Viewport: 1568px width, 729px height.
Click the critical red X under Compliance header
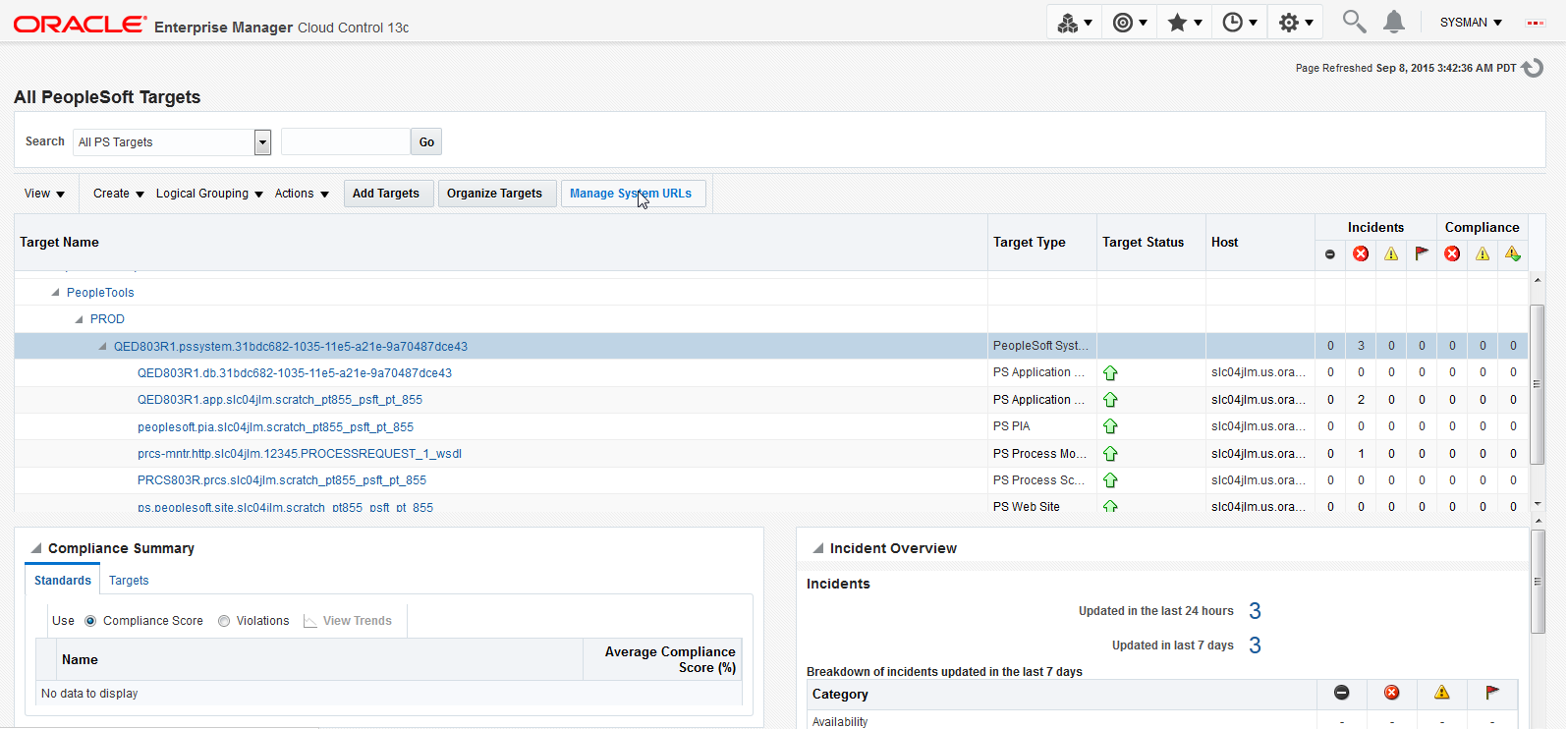[1452, 253]
